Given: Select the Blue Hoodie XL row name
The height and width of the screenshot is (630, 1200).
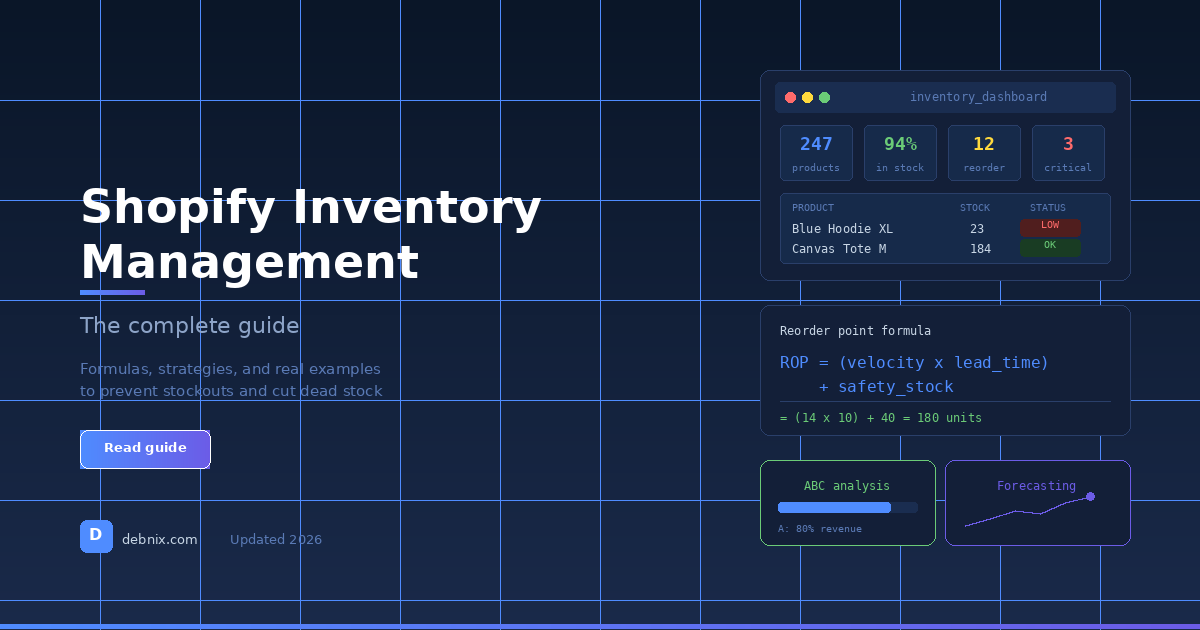Looking at the screenshot, I should click(842, 229).
